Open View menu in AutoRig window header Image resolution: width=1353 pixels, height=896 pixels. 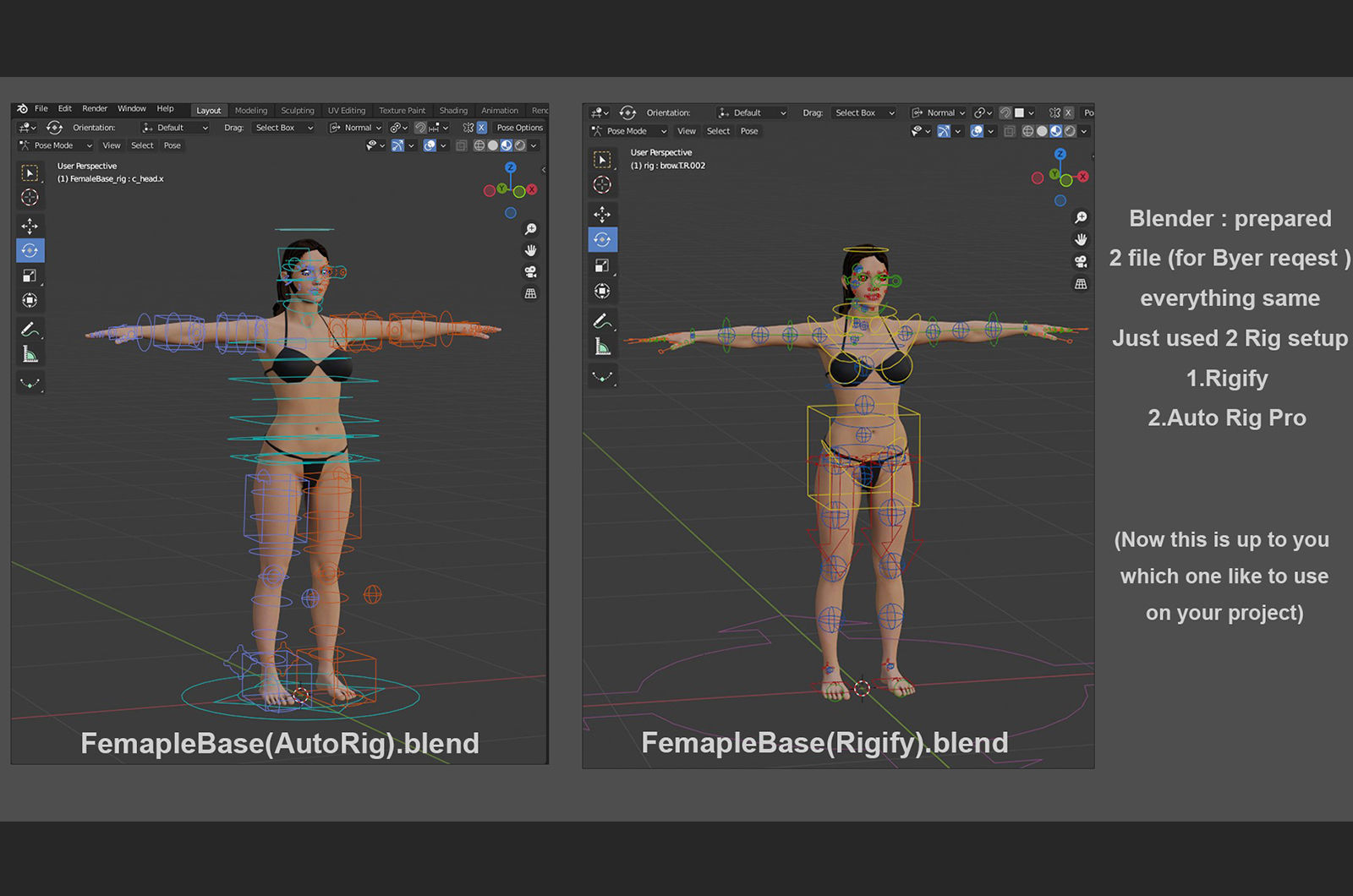pos(112,145)
